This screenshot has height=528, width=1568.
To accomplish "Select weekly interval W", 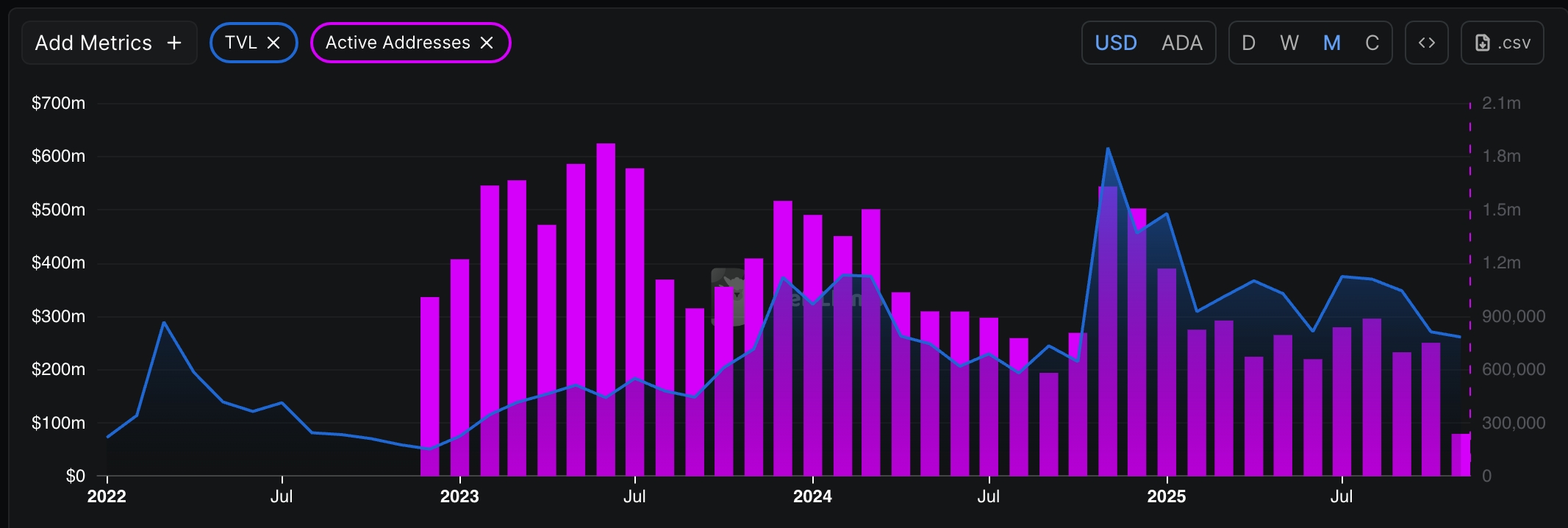I will pos(1289,43).
